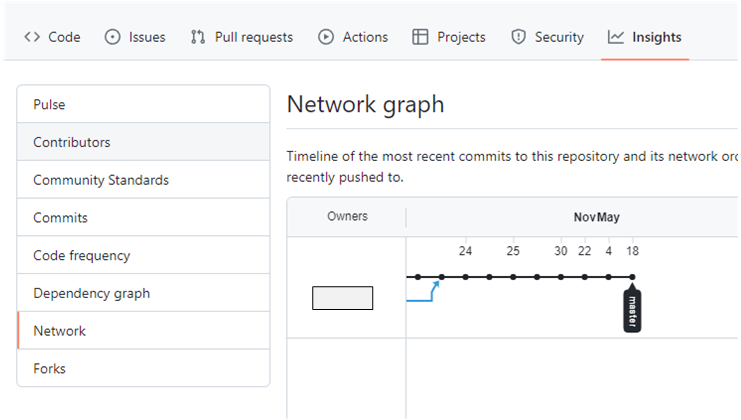741x420 pixels.
Task: Open the Issues tab
Action: [x=135, y=37]
